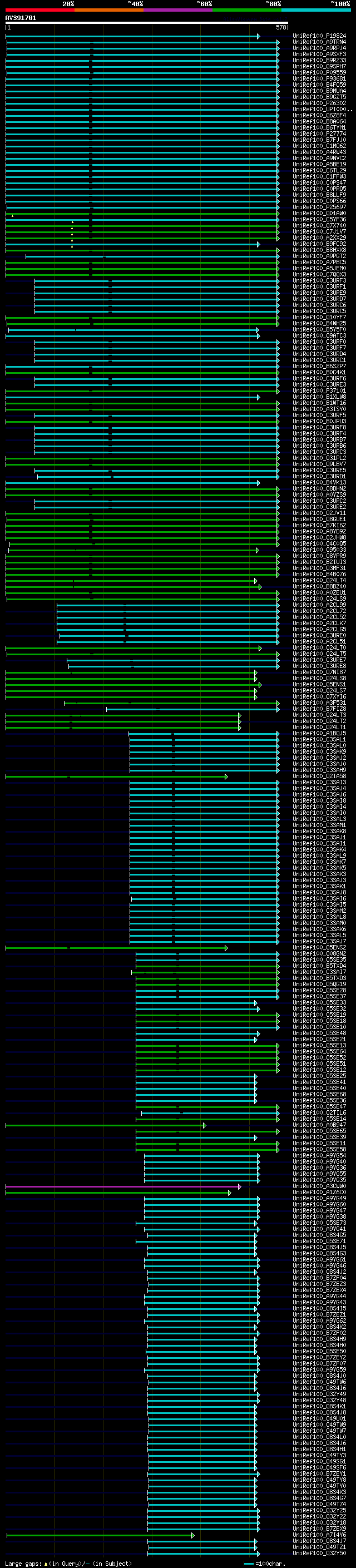Screen dimensions: 356x1568
Task: Click the UniRef100_Q7NI87 label
Action: click(319, 672)
